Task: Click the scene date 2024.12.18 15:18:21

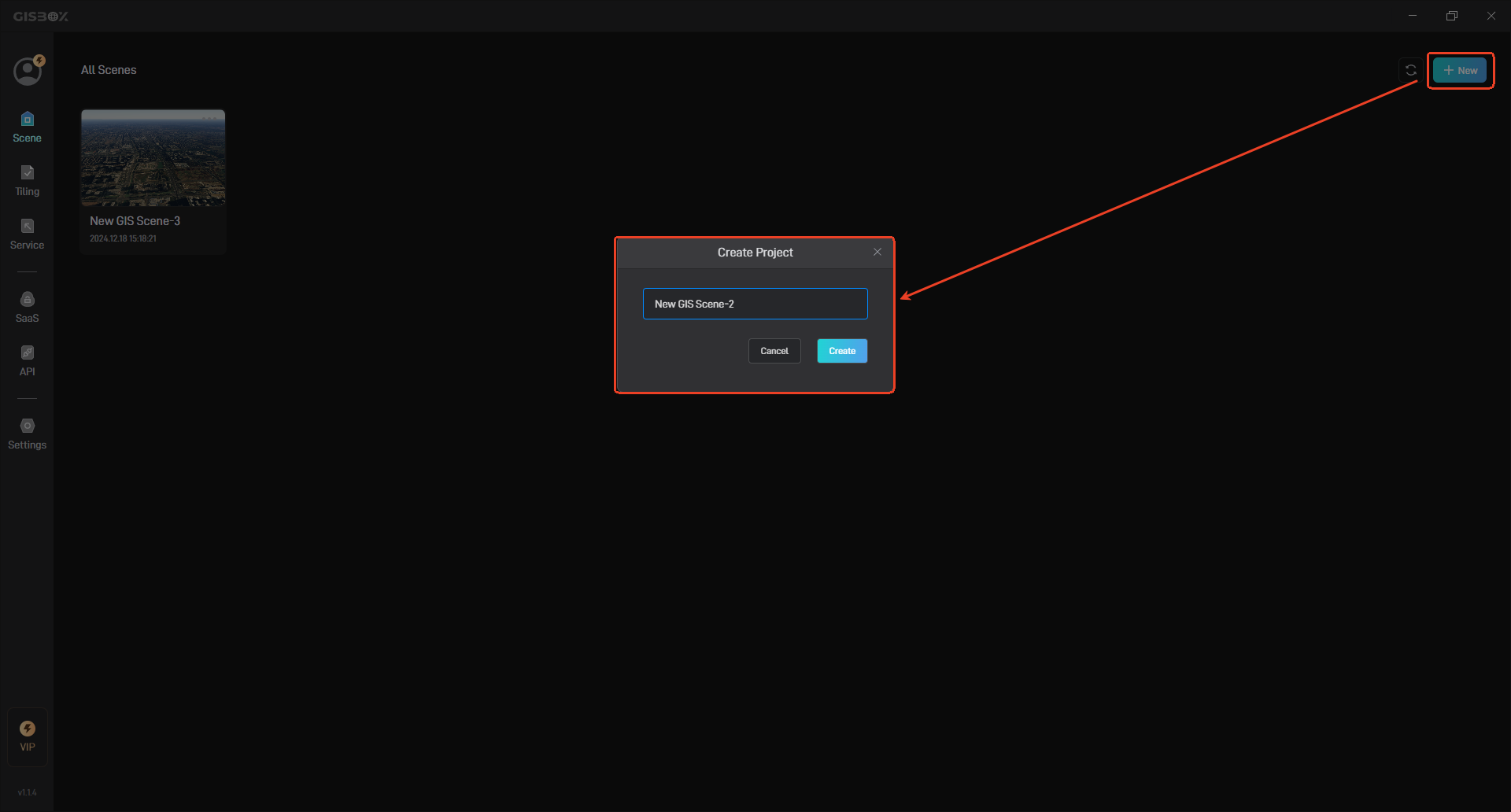Action: click(x=123, y=238)
